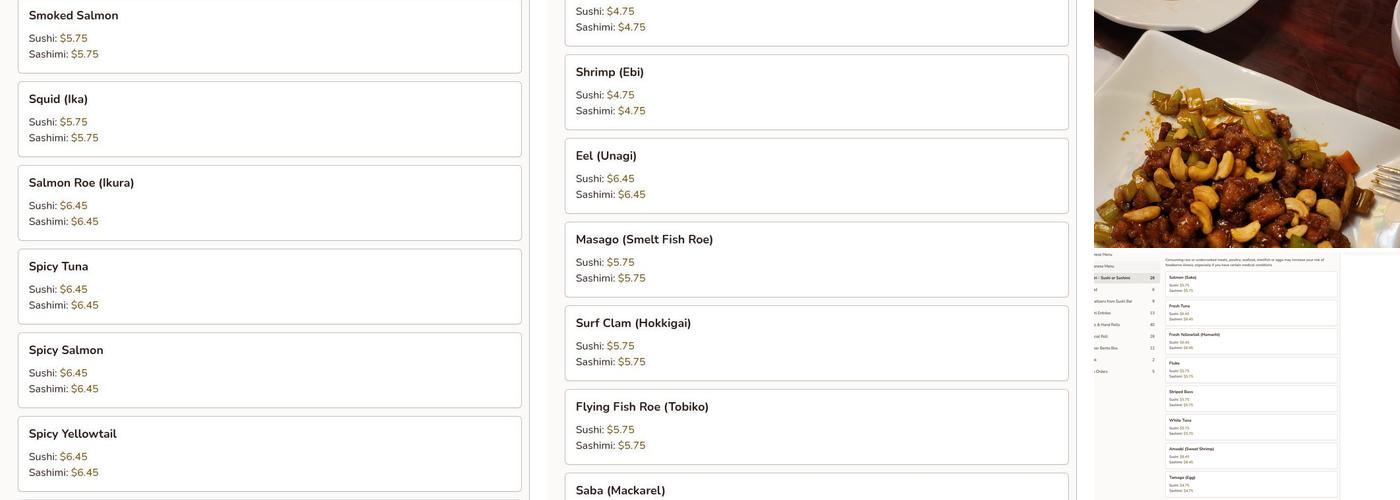Image resolution: width=1400 pixels, height=500 pixels.
Task: Select the Eel (Unagi) item title
Action: click(606, 156)
